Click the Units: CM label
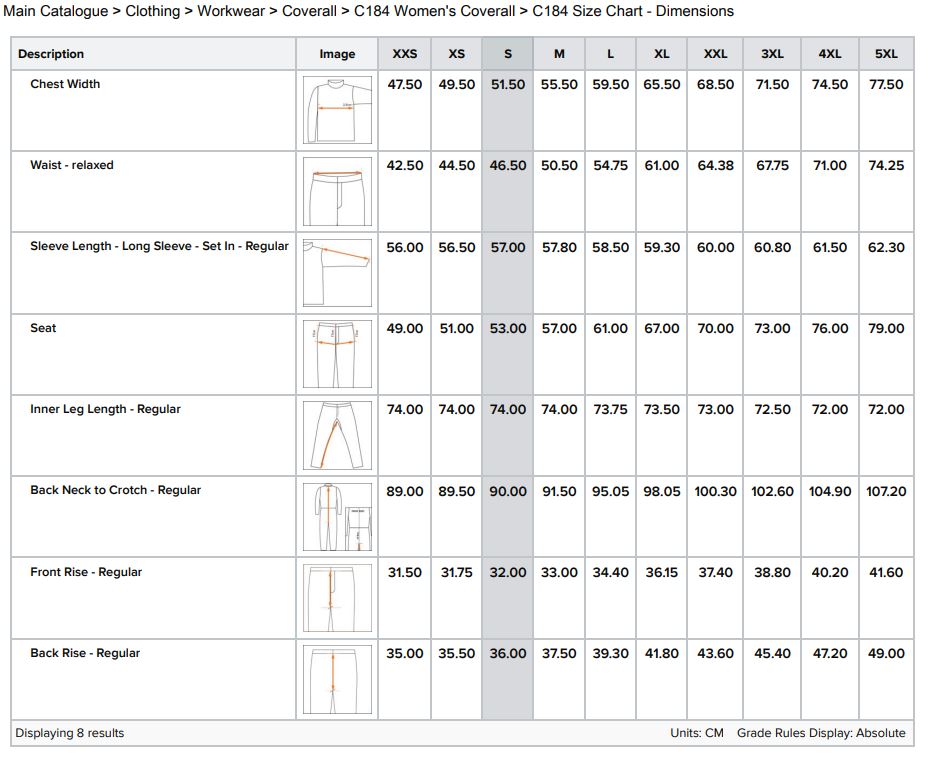Screen dimensions: 931x760 tap(697, 733)
